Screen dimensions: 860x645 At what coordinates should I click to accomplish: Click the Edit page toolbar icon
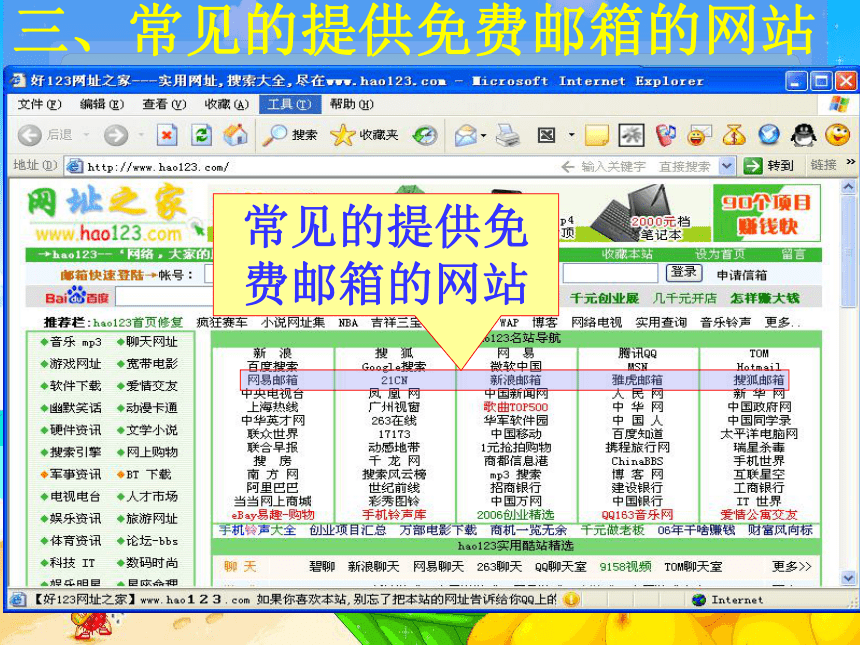(x=546, y=135)
